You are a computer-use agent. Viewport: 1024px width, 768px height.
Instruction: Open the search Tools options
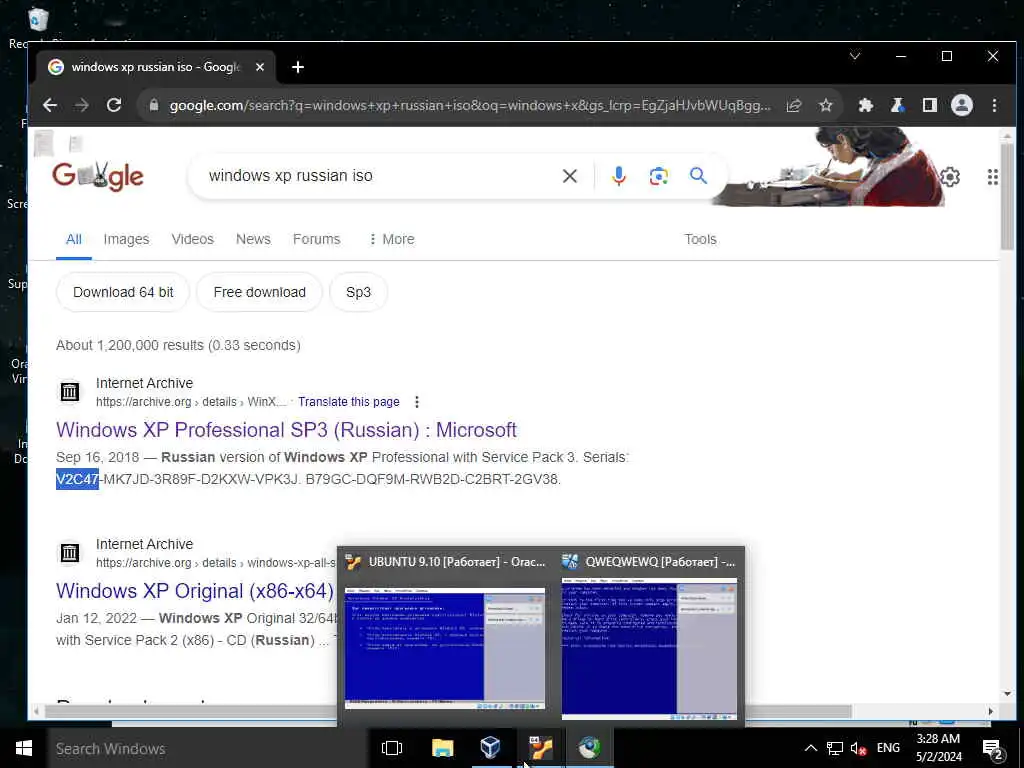point(700,239)
